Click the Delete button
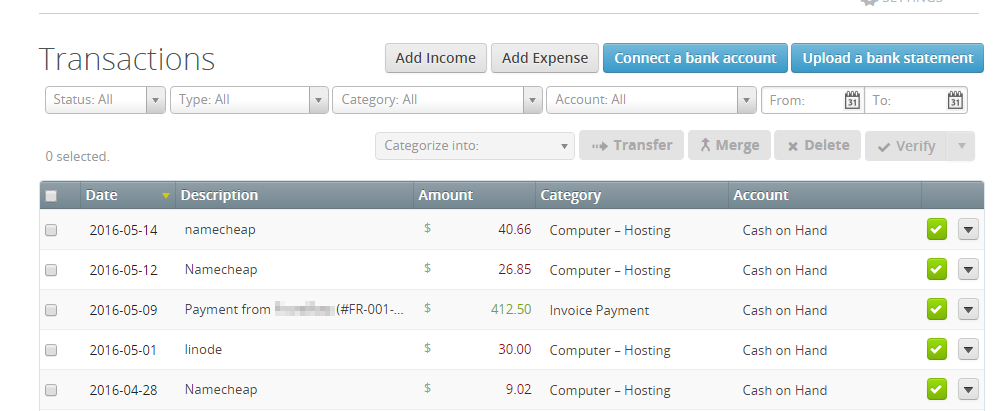This screenshot has height=411, width=1001. [818, 146]
